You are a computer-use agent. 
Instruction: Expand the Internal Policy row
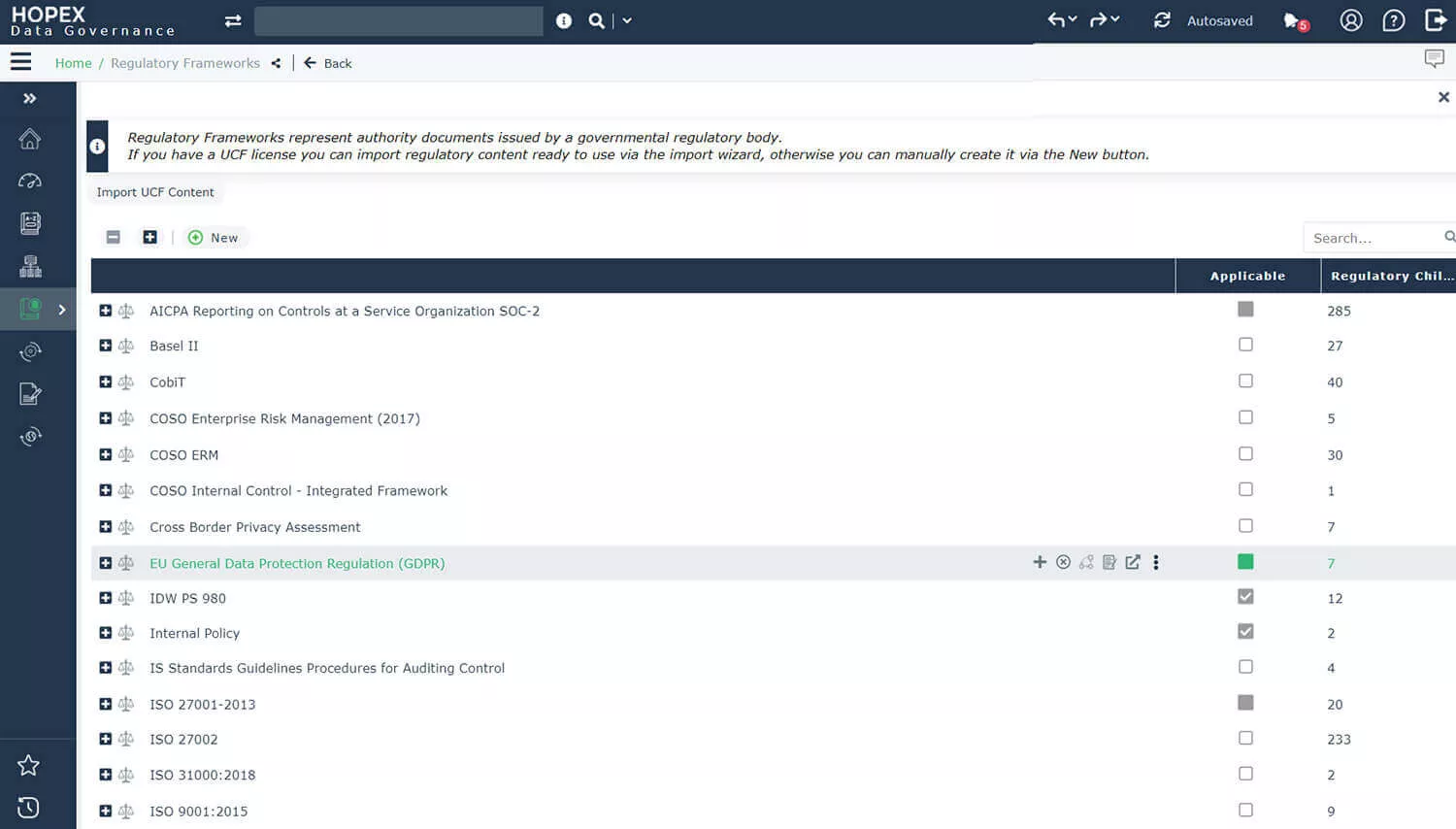[106, 633]
